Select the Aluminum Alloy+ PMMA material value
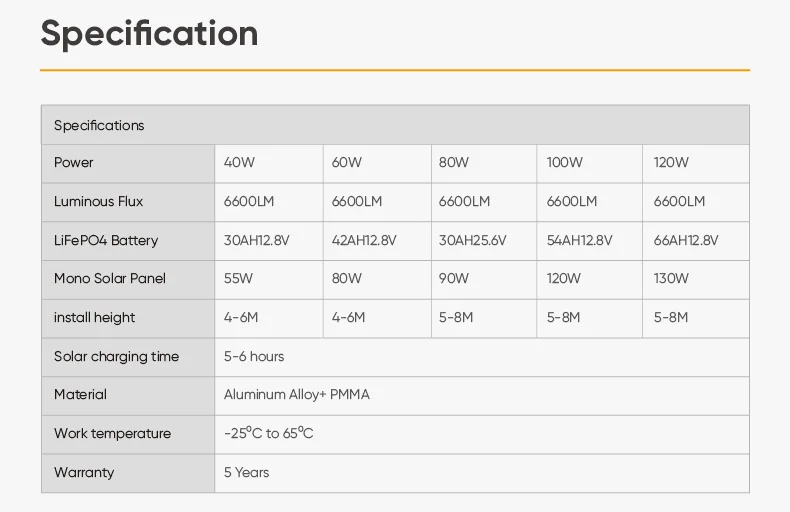 point(297,394)
